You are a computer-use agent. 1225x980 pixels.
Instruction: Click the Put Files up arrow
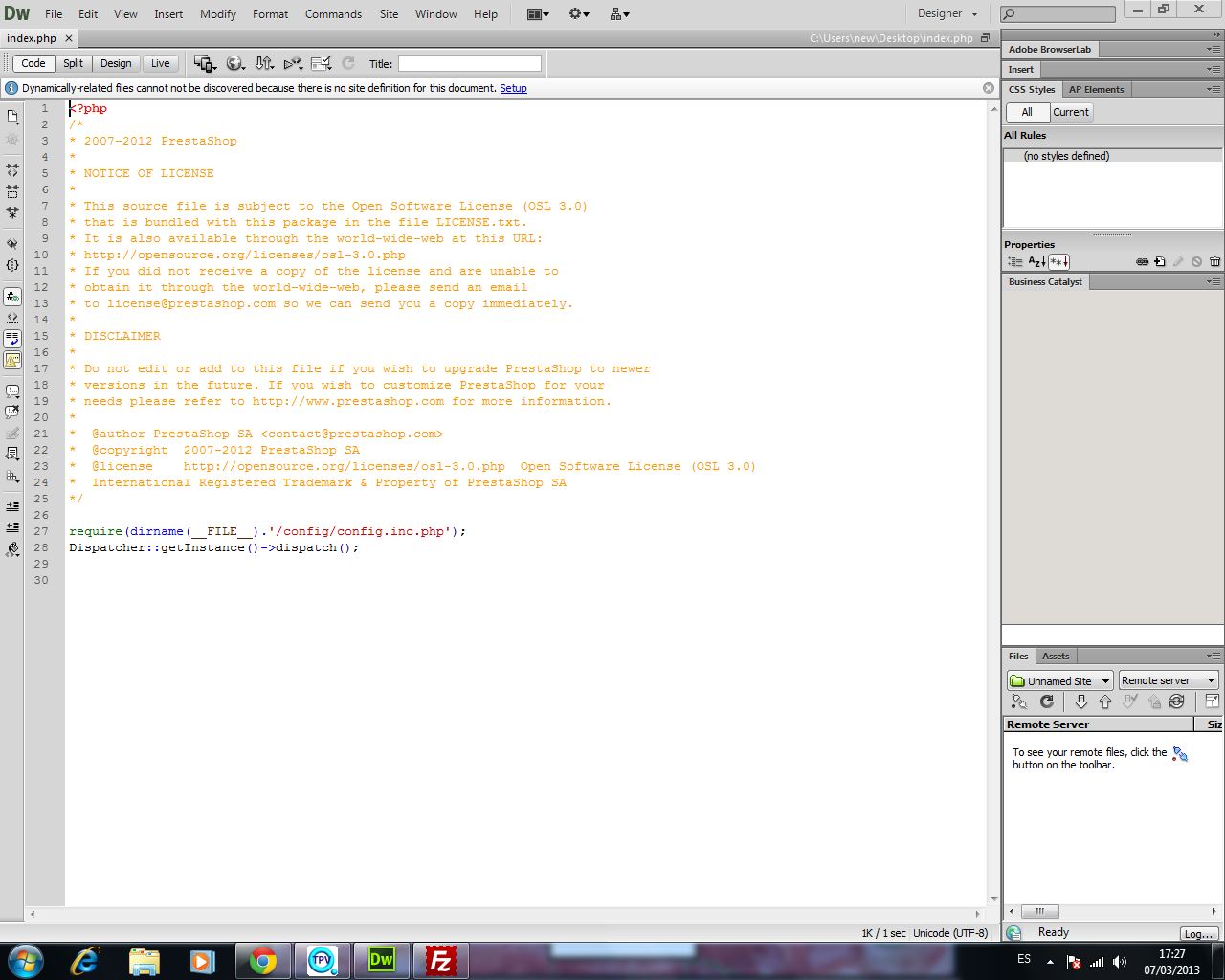click(x=1105, y=702)
